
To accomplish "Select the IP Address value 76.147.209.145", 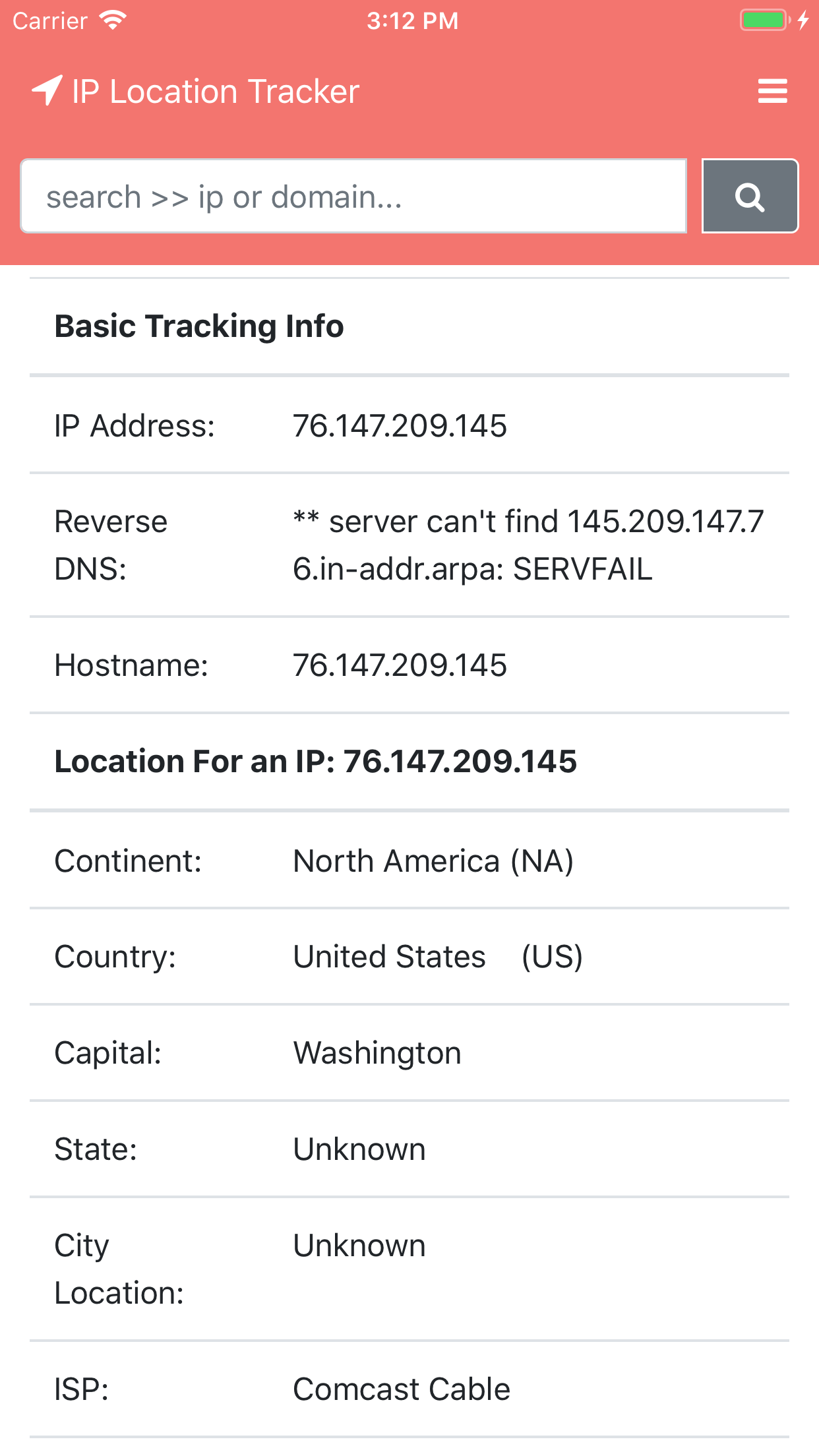I will point(400,426).
